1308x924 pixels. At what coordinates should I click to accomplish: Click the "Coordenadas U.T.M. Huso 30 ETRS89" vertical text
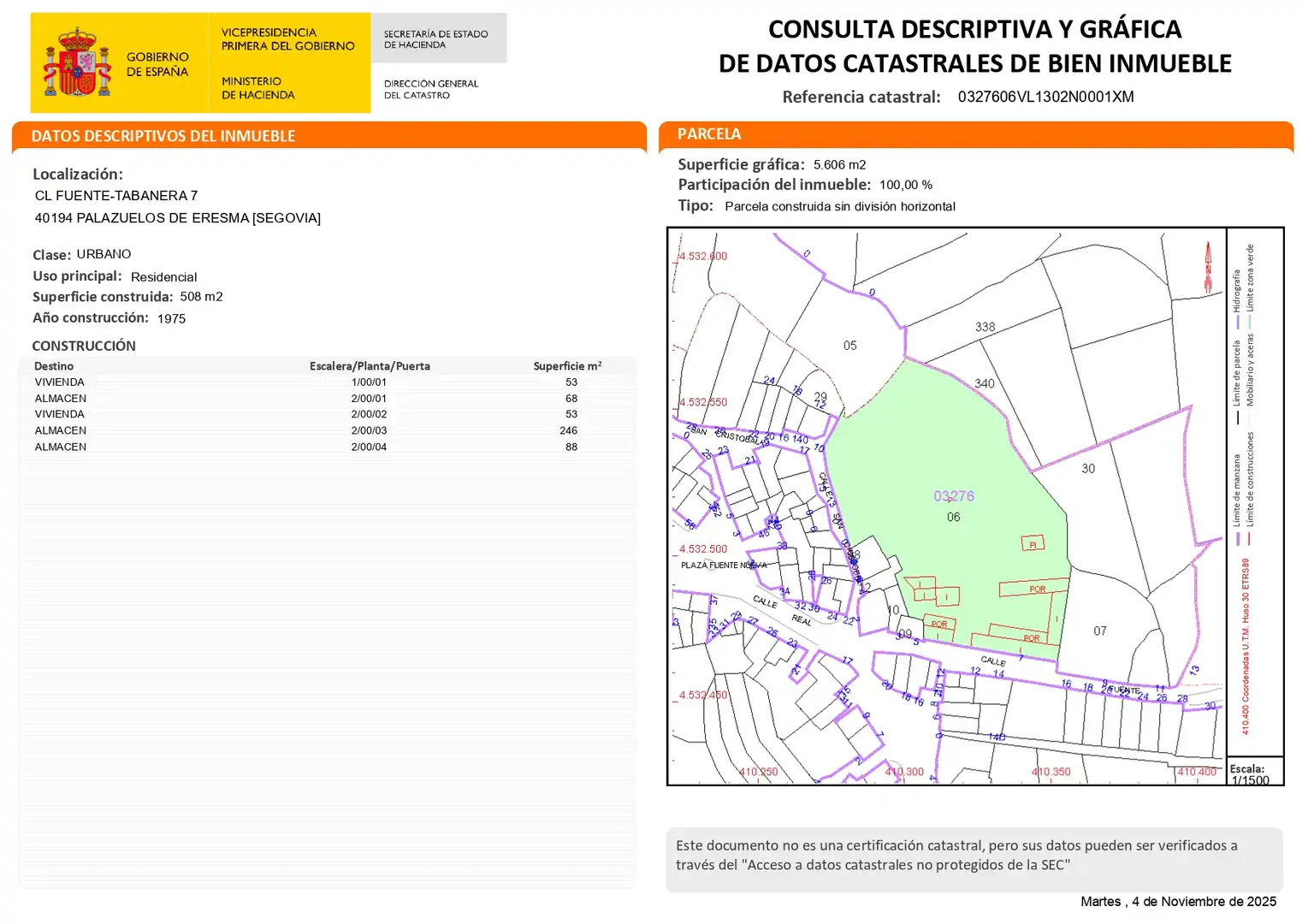pos(1246,629)
